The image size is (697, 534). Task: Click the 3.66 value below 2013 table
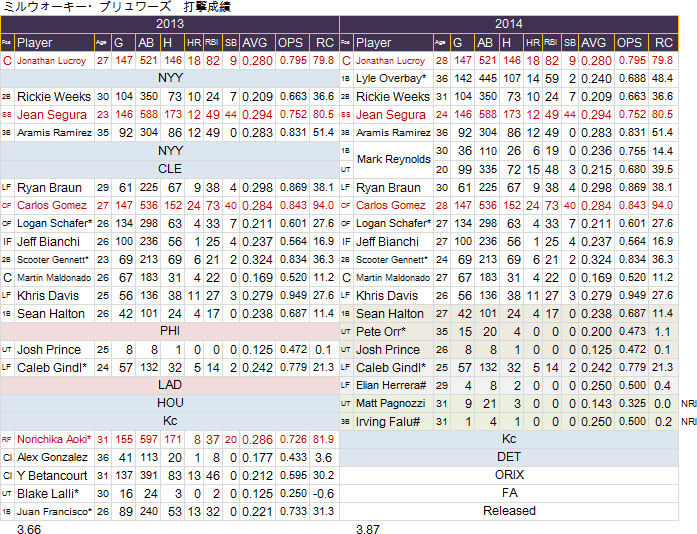coord(29,529)
